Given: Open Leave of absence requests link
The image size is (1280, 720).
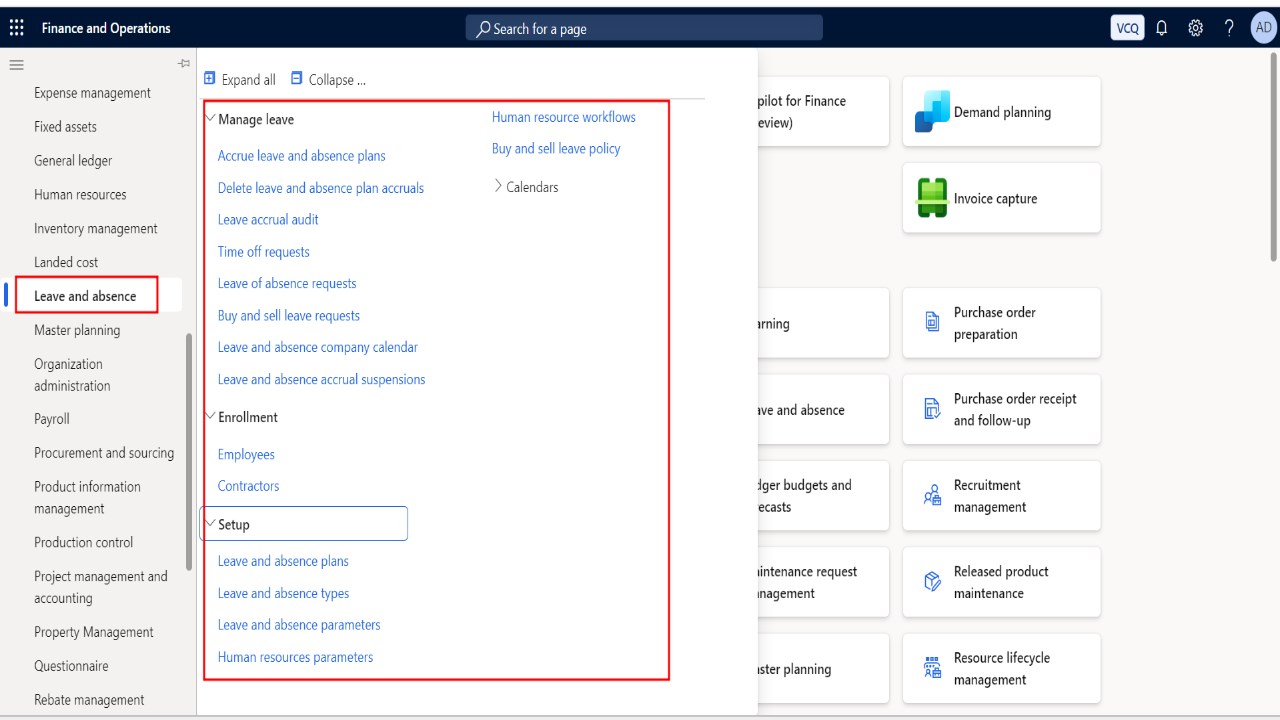Looking at the screenshot, I should (287, 284).
